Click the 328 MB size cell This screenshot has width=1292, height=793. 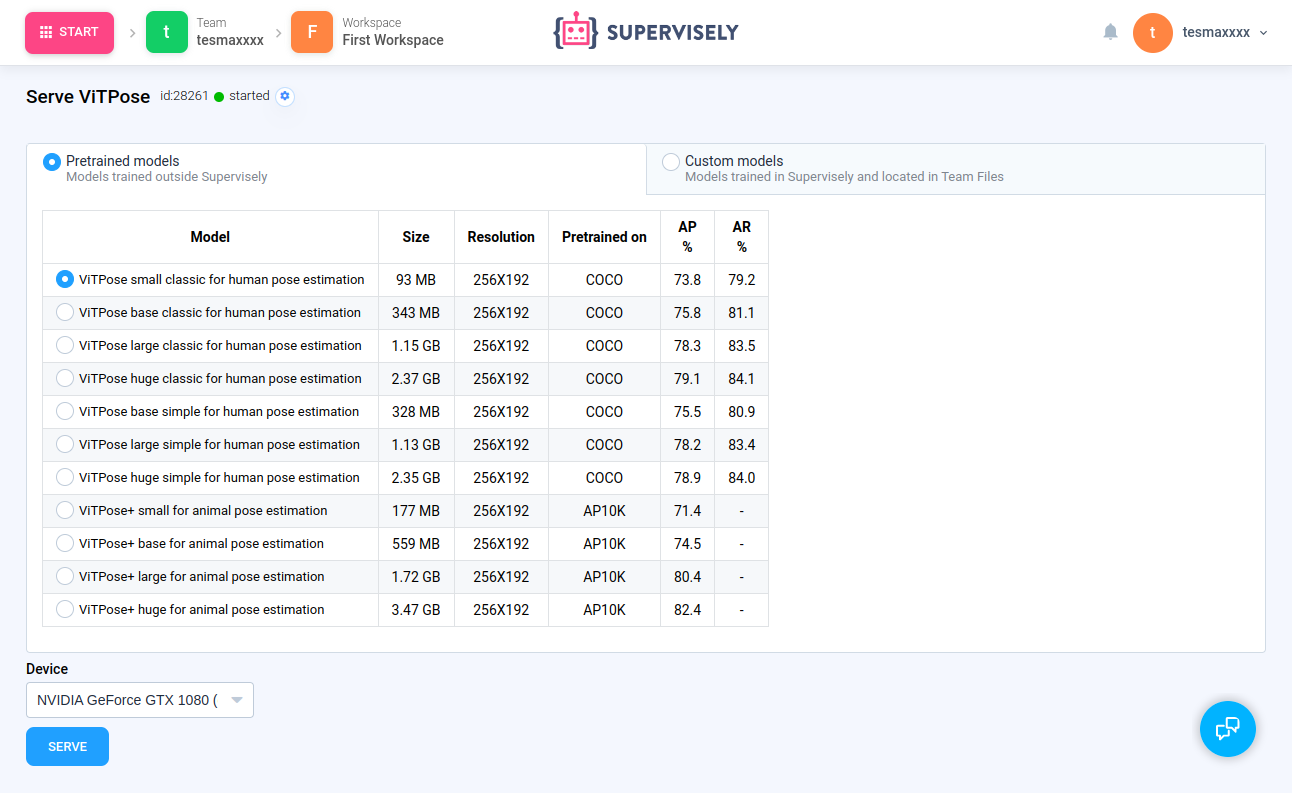click(x=416, y=412)
